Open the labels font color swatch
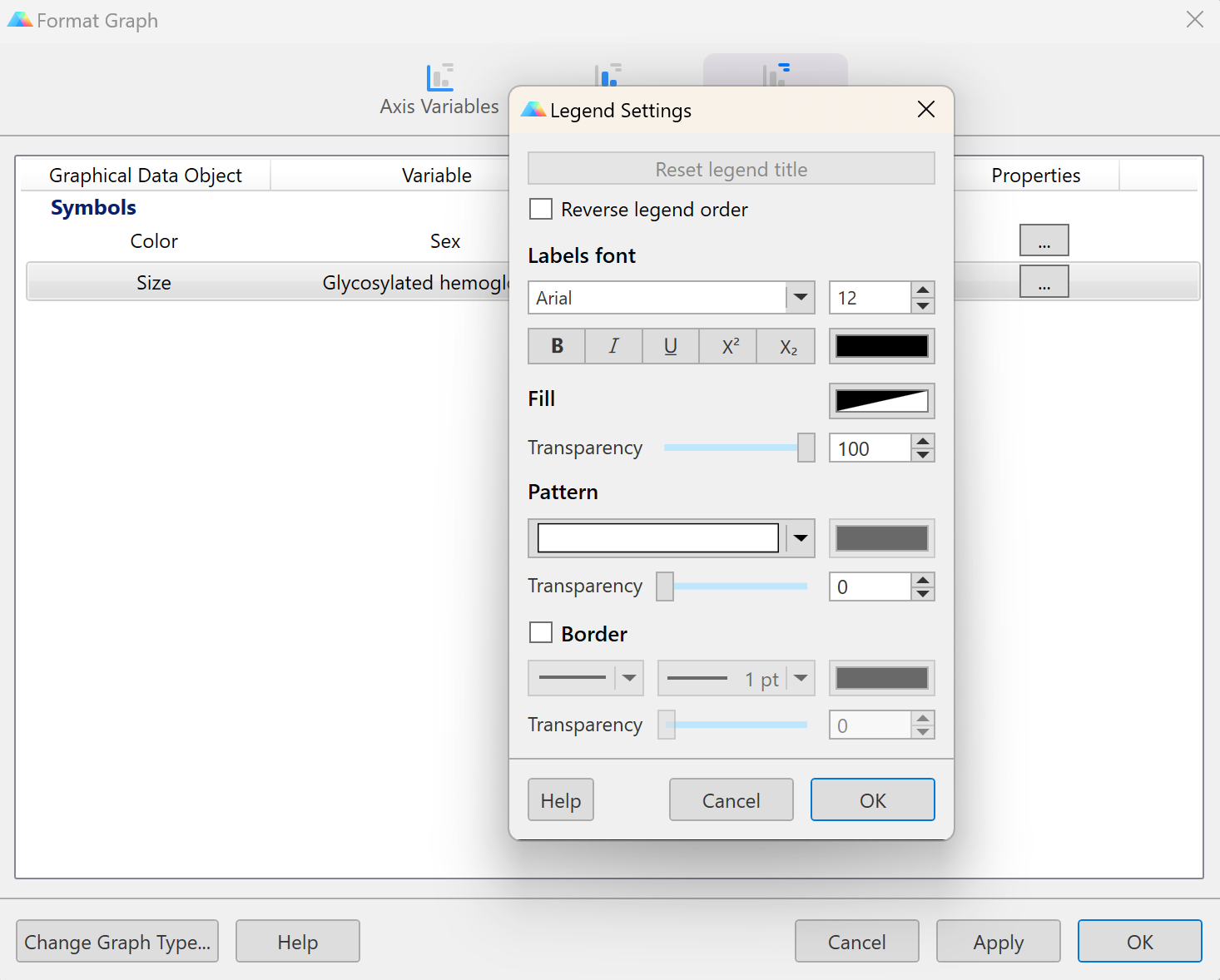Image resolution: width=1220 pixels, height=980 pixels. 881,346
